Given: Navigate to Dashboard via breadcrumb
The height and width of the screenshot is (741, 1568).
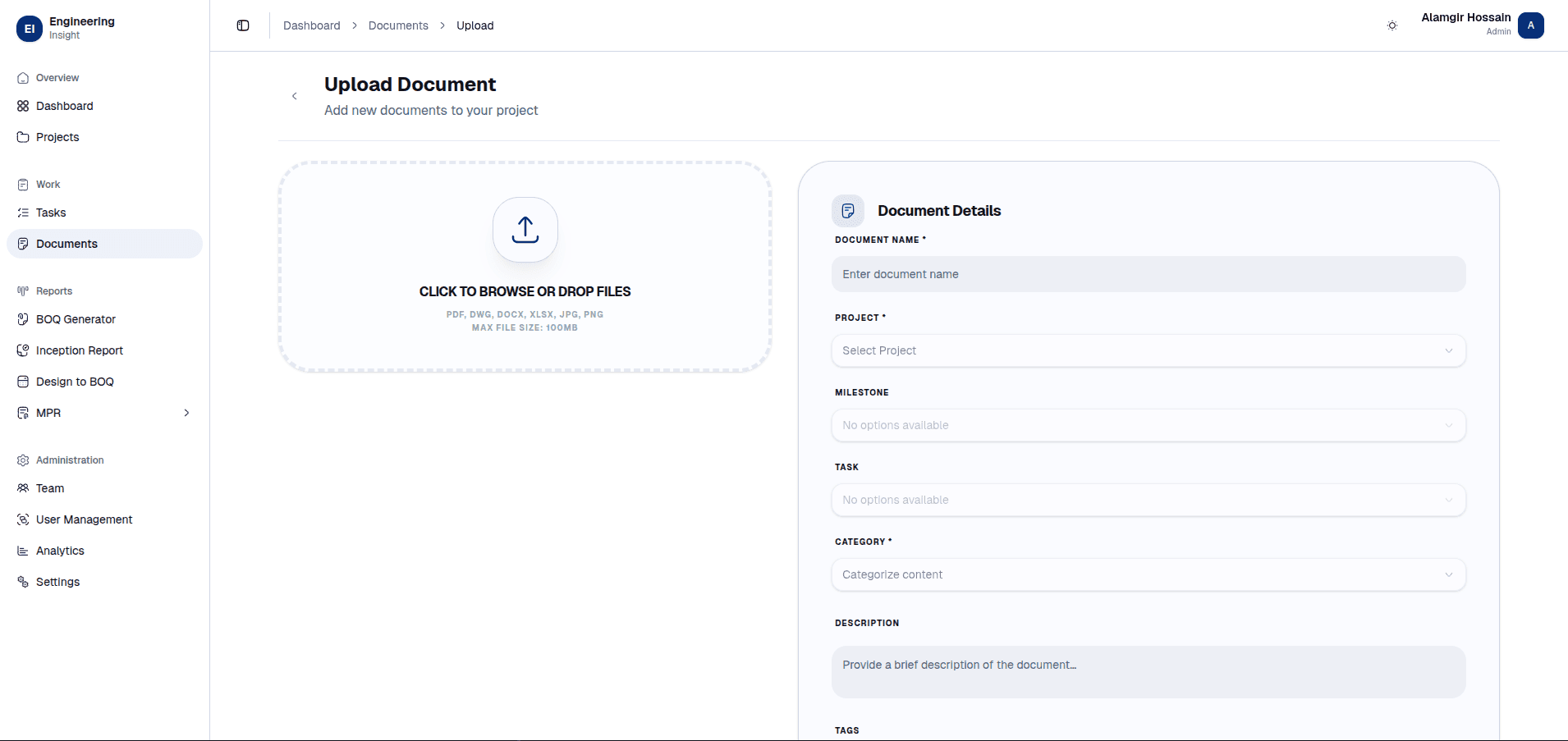Looking at the screenshot, I should coord(312,25).
